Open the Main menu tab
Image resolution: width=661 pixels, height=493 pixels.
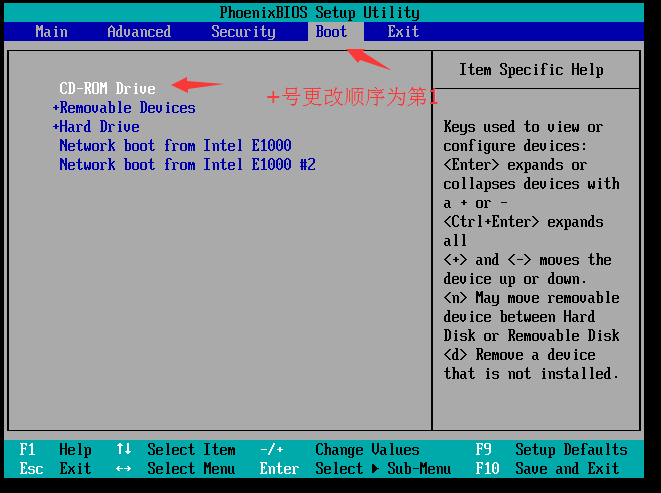click(x=51, y=32)
